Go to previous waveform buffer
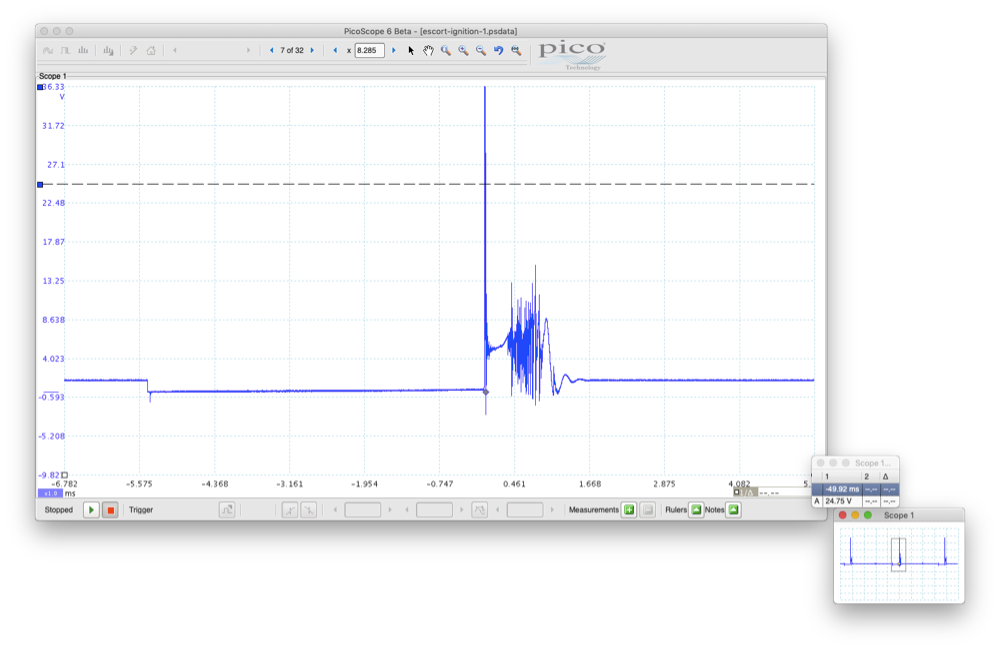 click(271, 50)
